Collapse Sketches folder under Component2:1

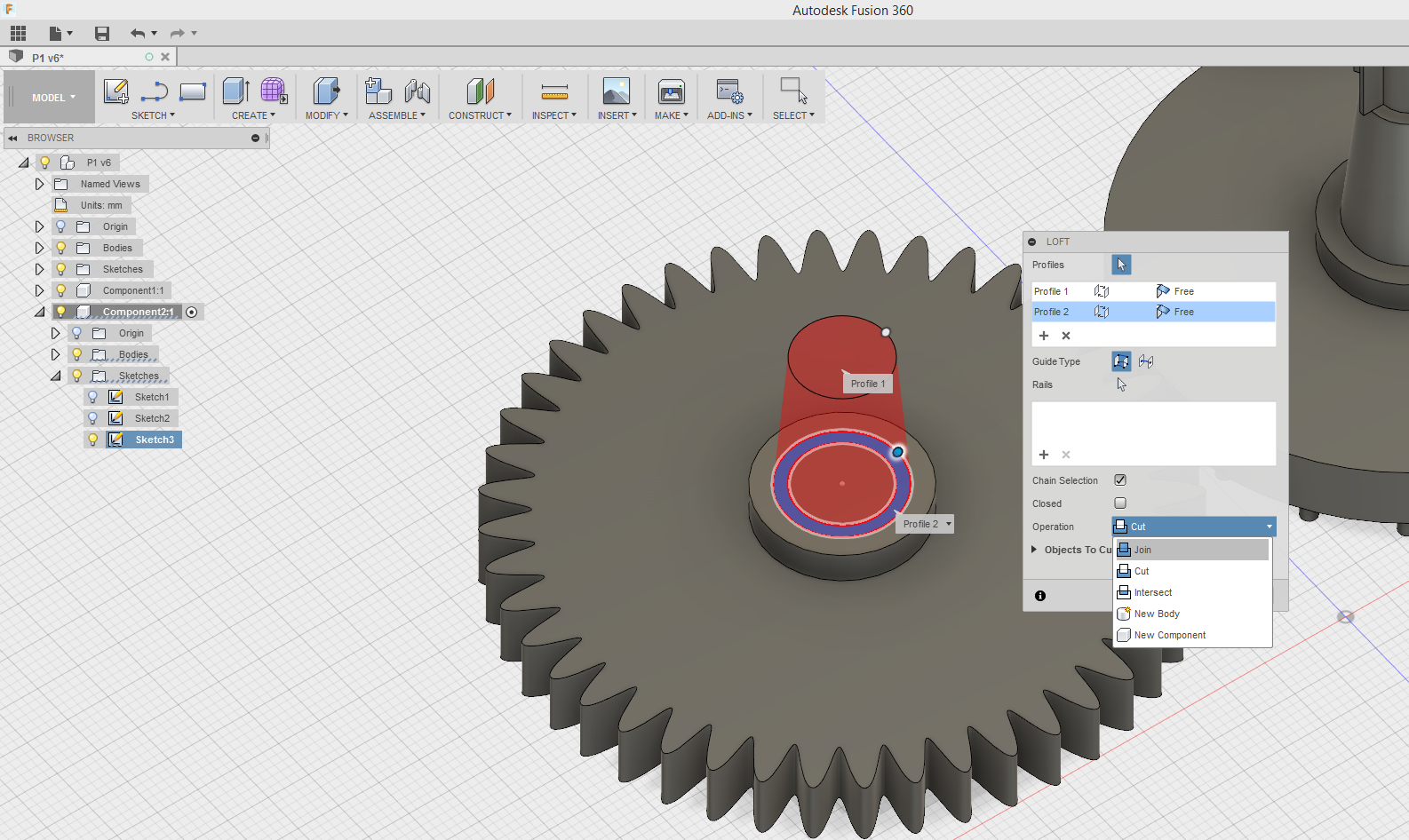pyautogui.click(x=55, y=376)
